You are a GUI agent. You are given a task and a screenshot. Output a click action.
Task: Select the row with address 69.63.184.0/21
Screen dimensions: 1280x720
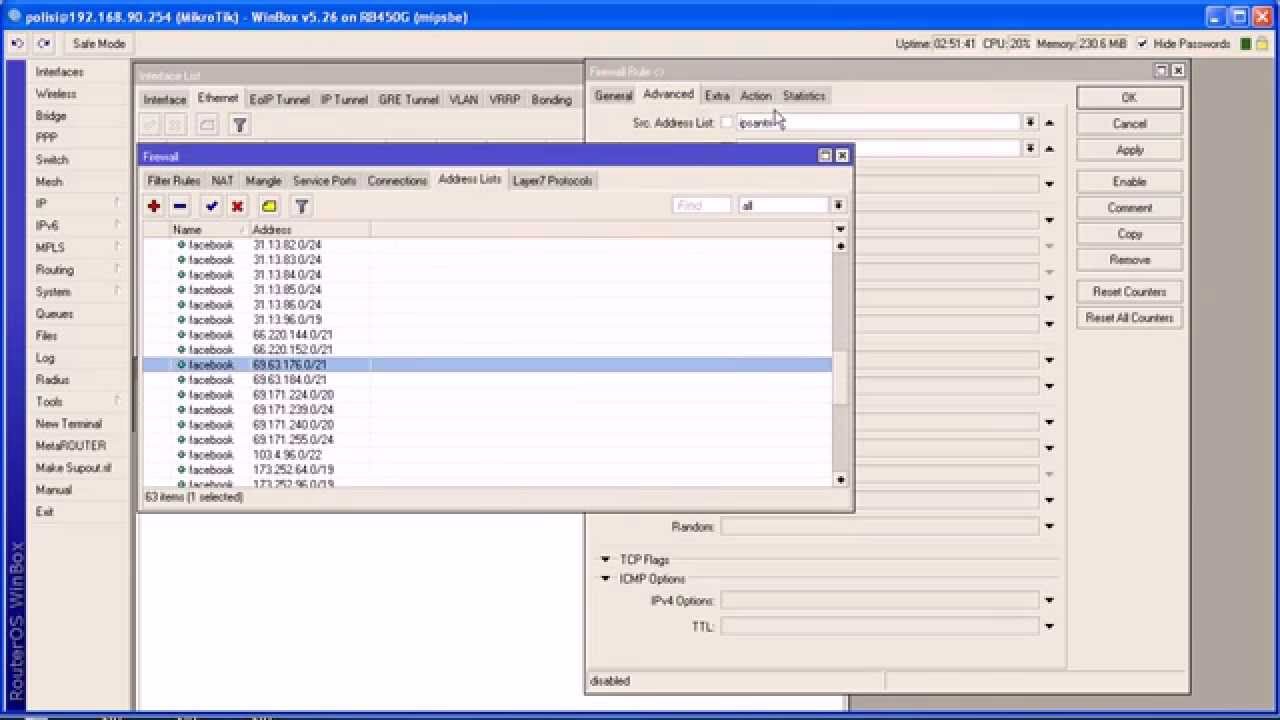click(x=487, y=380)
